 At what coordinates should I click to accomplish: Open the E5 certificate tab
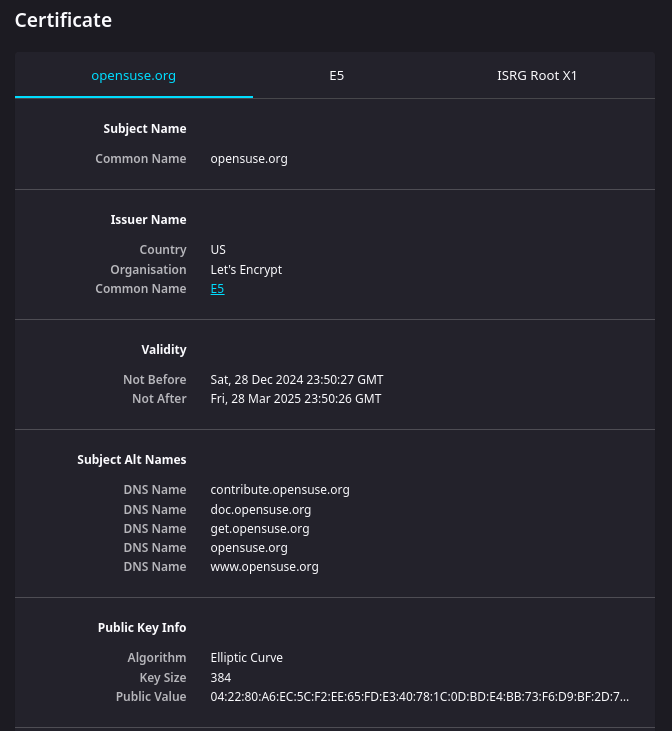(337, 76)
